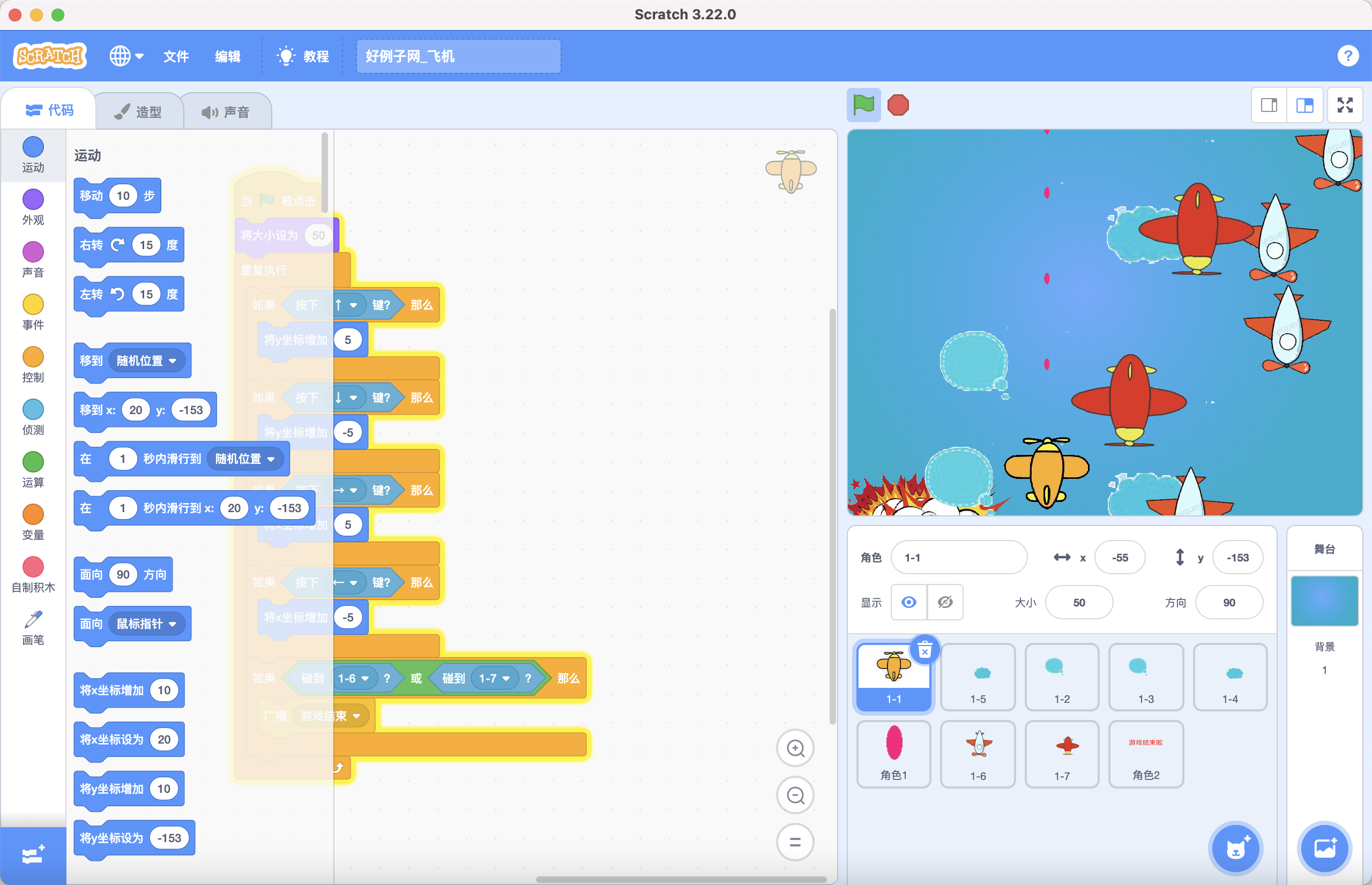Image resolution: width=1372 pixels, height=885 pixels.
Task: Select the 画笔 pen category
Action: point(33,627)
